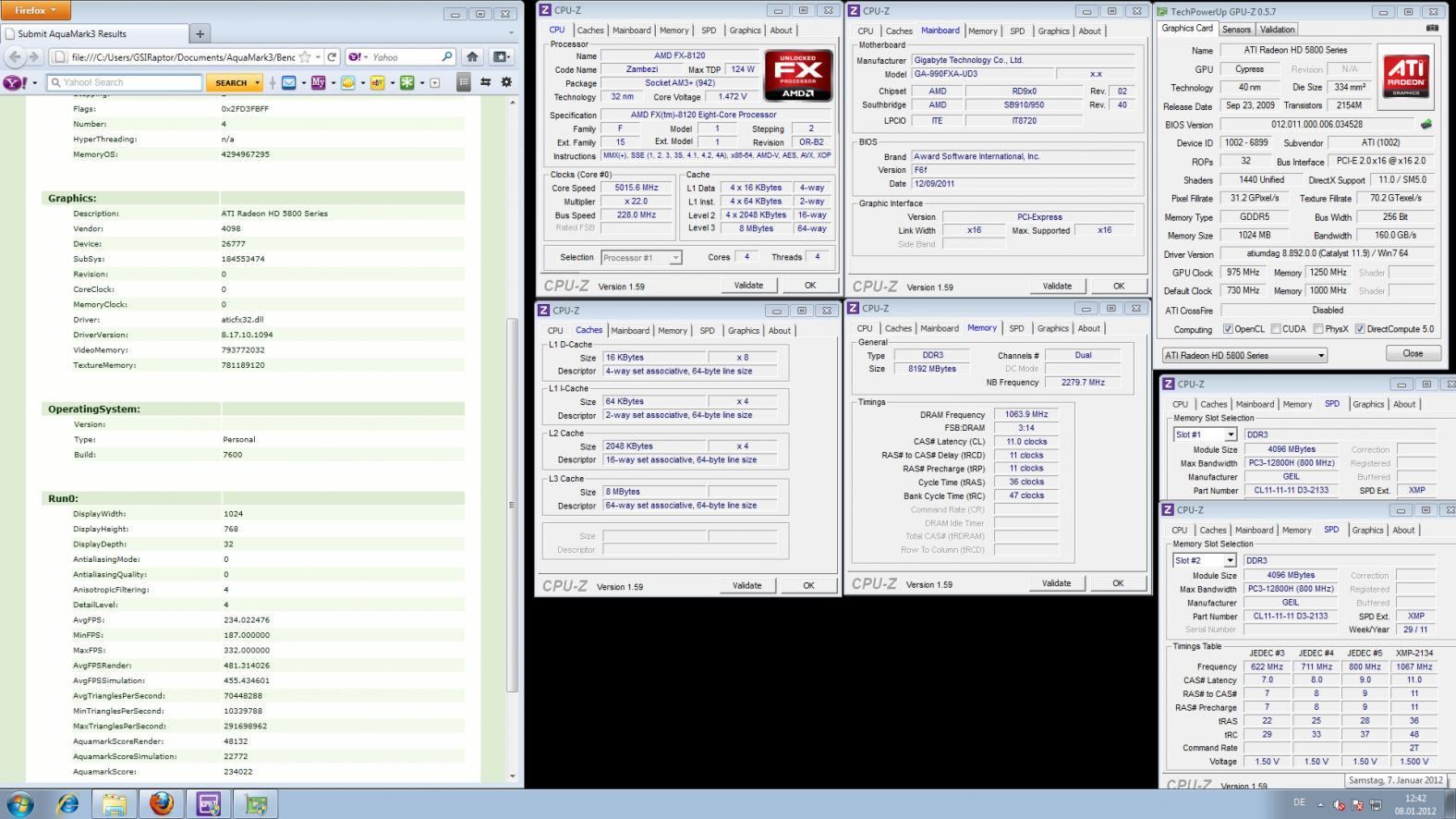Click the Firefox forward arrow button

(34, 56)
